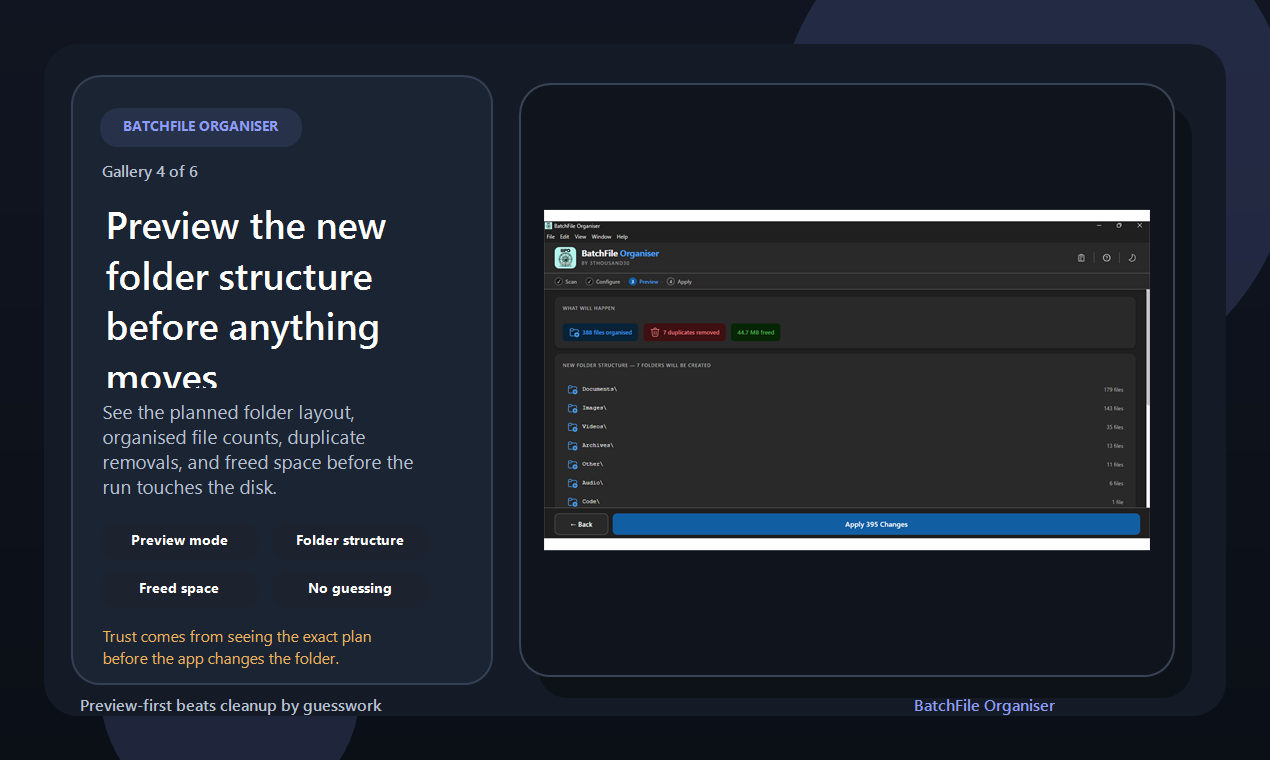The width and height of the screenshot is (1270, 760).
Task: Select the Documents folder icon
Action: [x=571, y=389]
